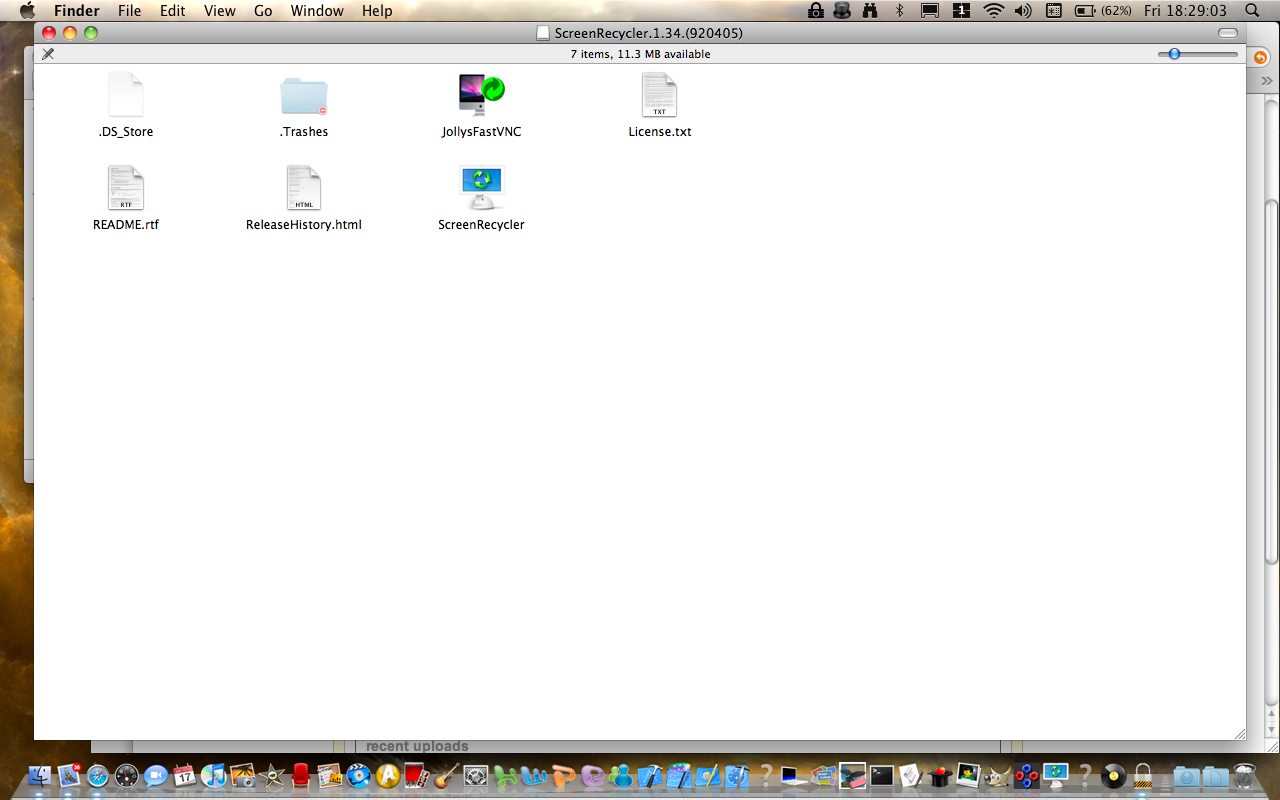This screenshot has width=1280, height=800.
Task: Open the Trash in the Dock
Action: 1244,775
